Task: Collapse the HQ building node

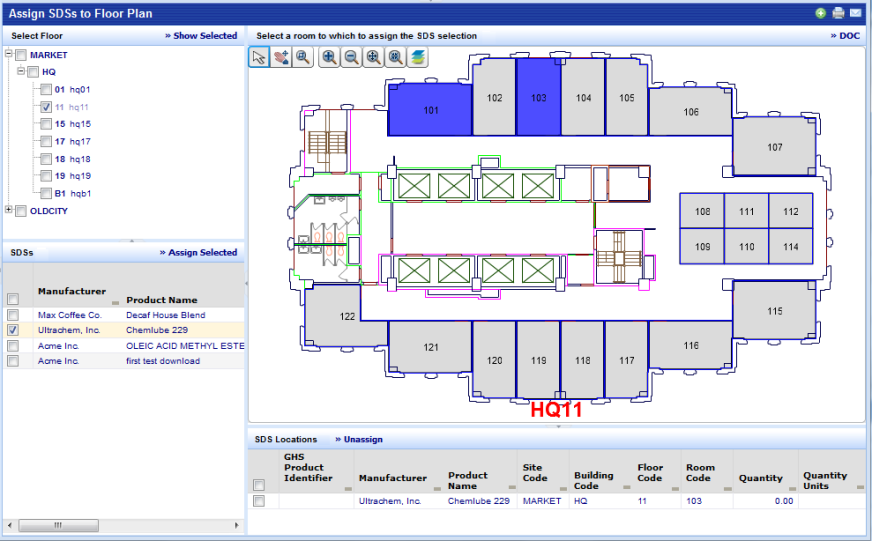Action: [21, 72]
